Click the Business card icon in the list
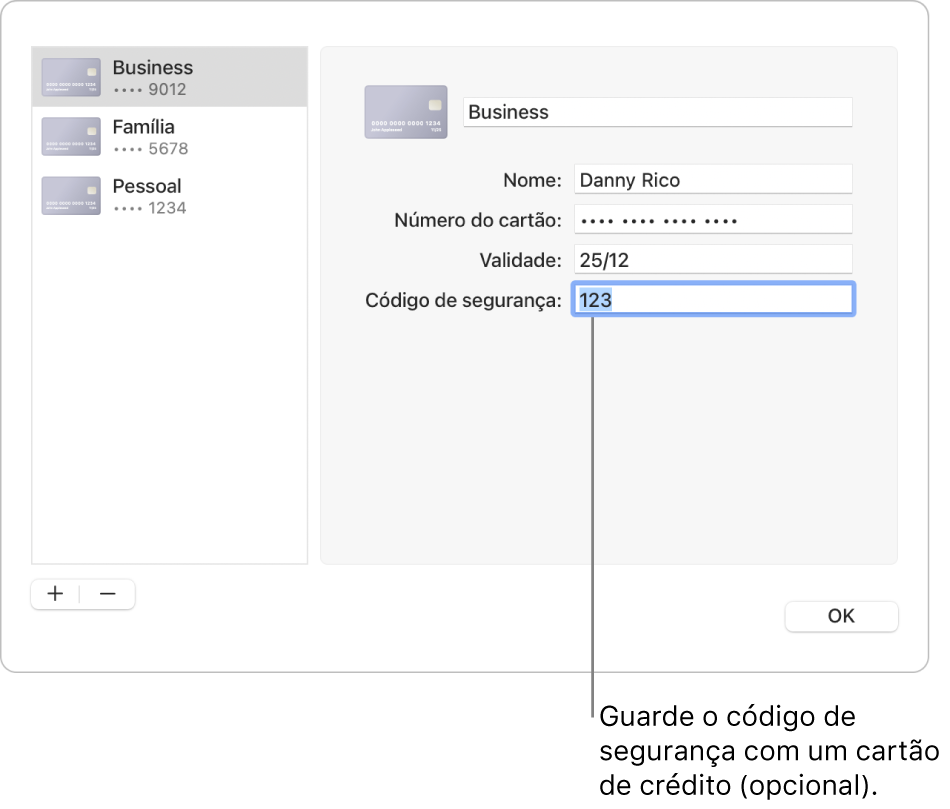 pos(71,77)
